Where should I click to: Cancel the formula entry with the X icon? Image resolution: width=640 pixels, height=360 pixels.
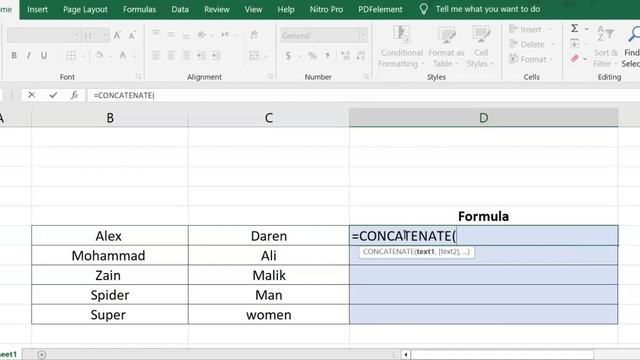click(31, 95)
